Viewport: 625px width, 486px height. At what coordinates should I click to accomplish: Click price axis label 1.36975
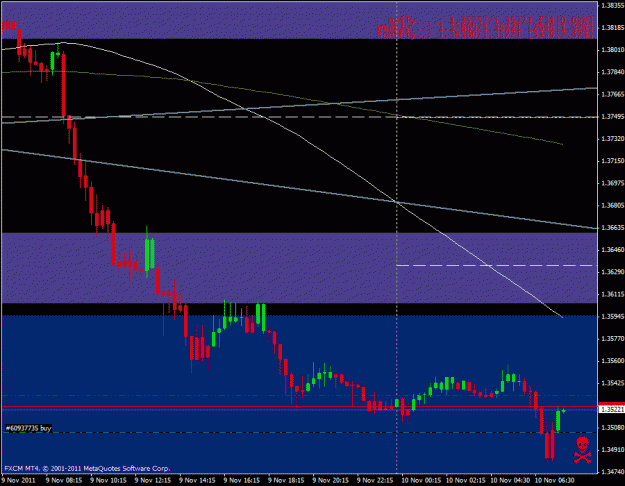(613, 183)
